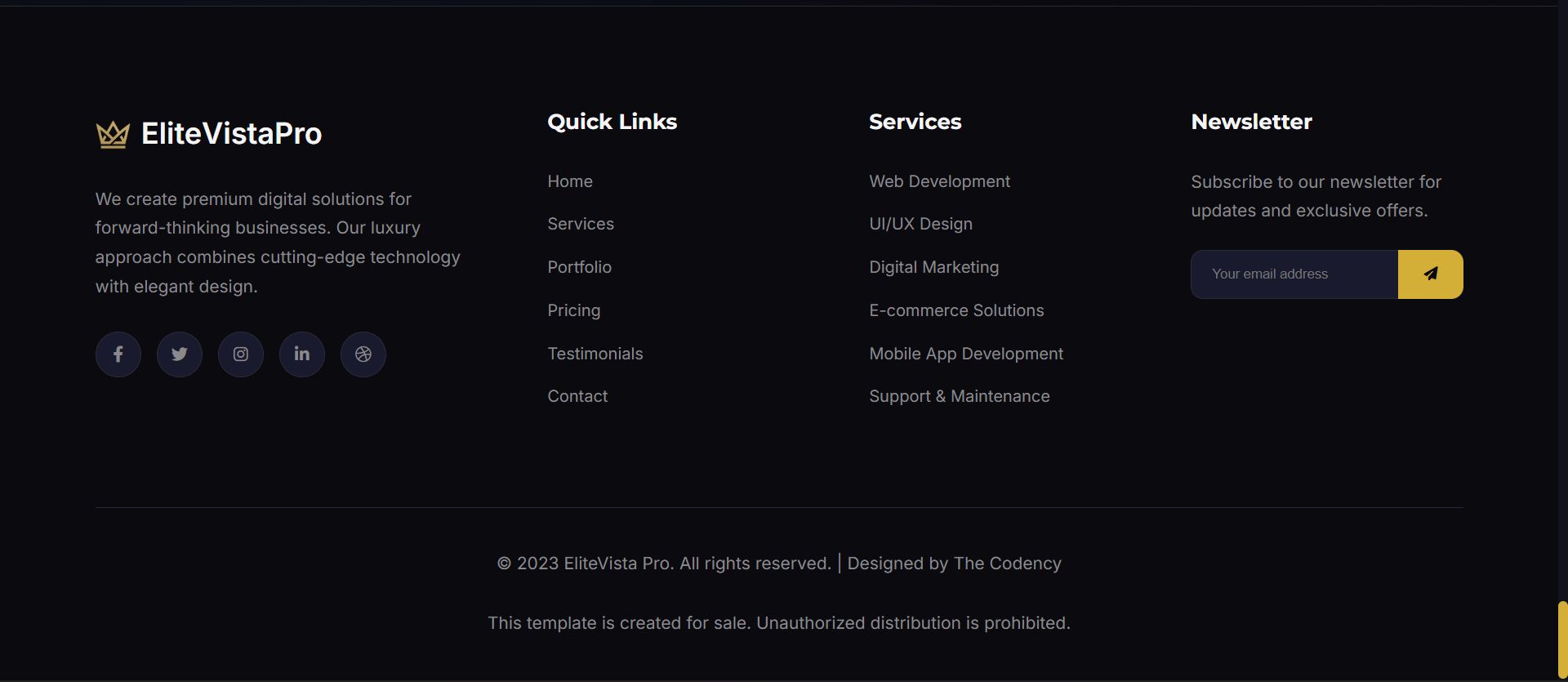Viewport: 1568px width, 682px height.
Task: Navigate to the Portfolio link
Action: tap(579, 267)
